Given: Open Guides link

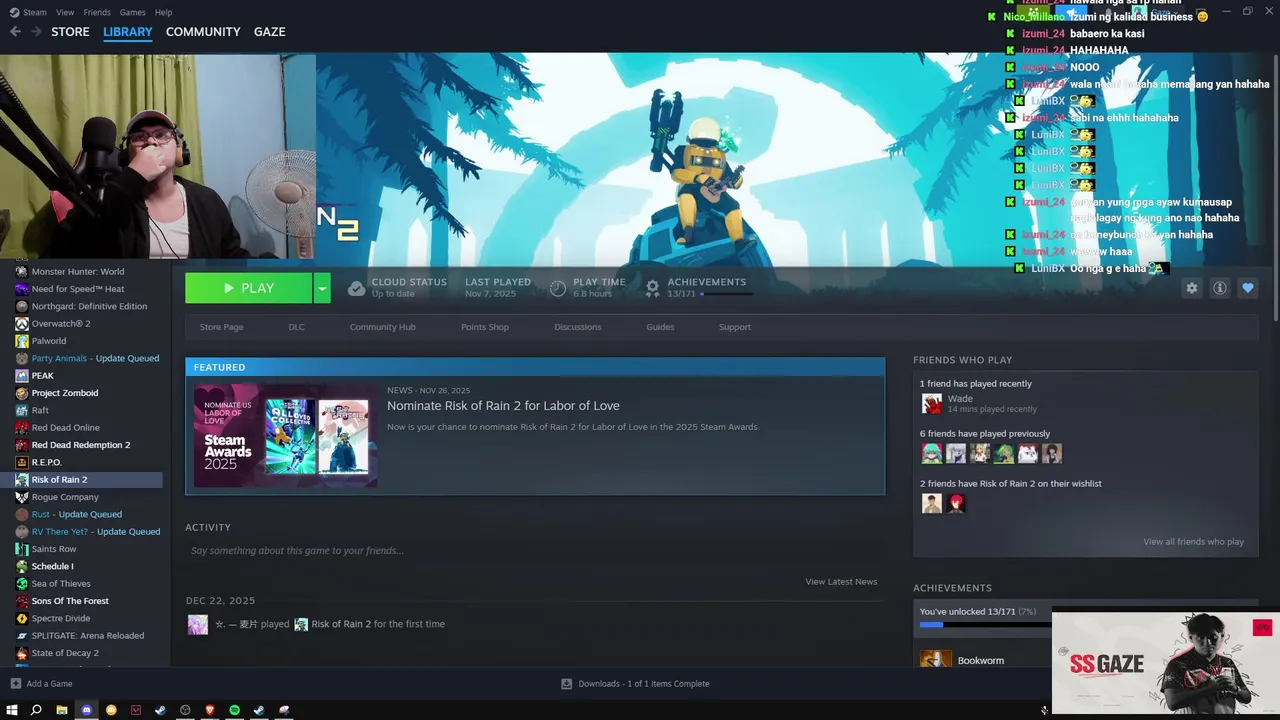Looking at the screenshot, I should pyautogui.click(x=660, y=327).
